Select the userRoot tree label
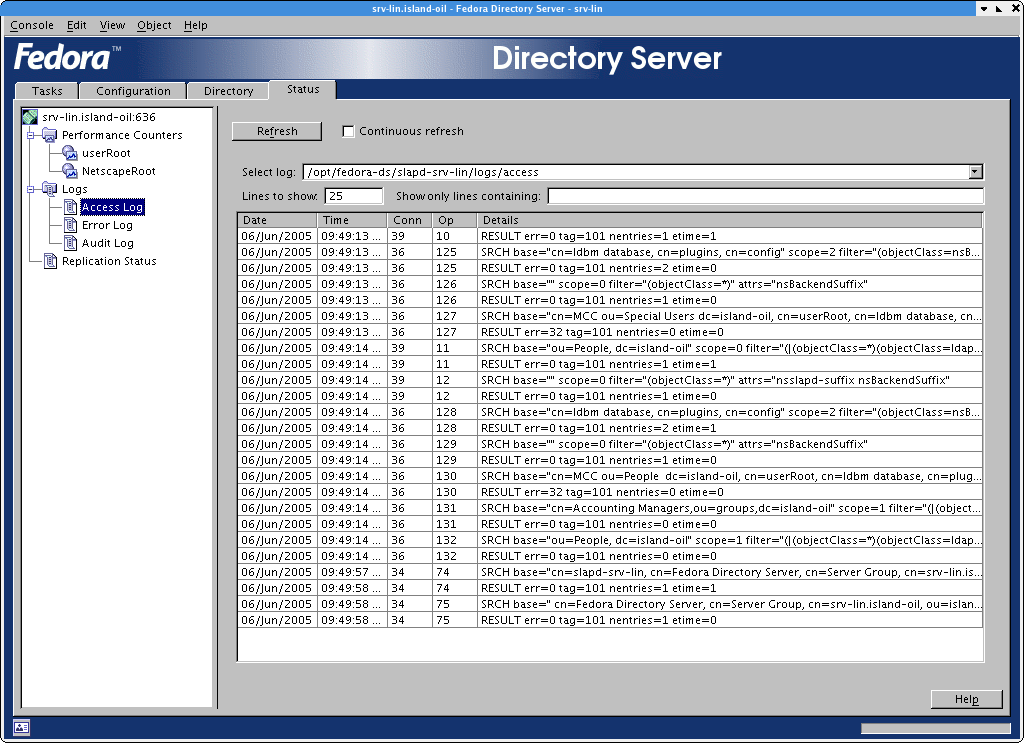The image size is (1024, 743). 106,153
